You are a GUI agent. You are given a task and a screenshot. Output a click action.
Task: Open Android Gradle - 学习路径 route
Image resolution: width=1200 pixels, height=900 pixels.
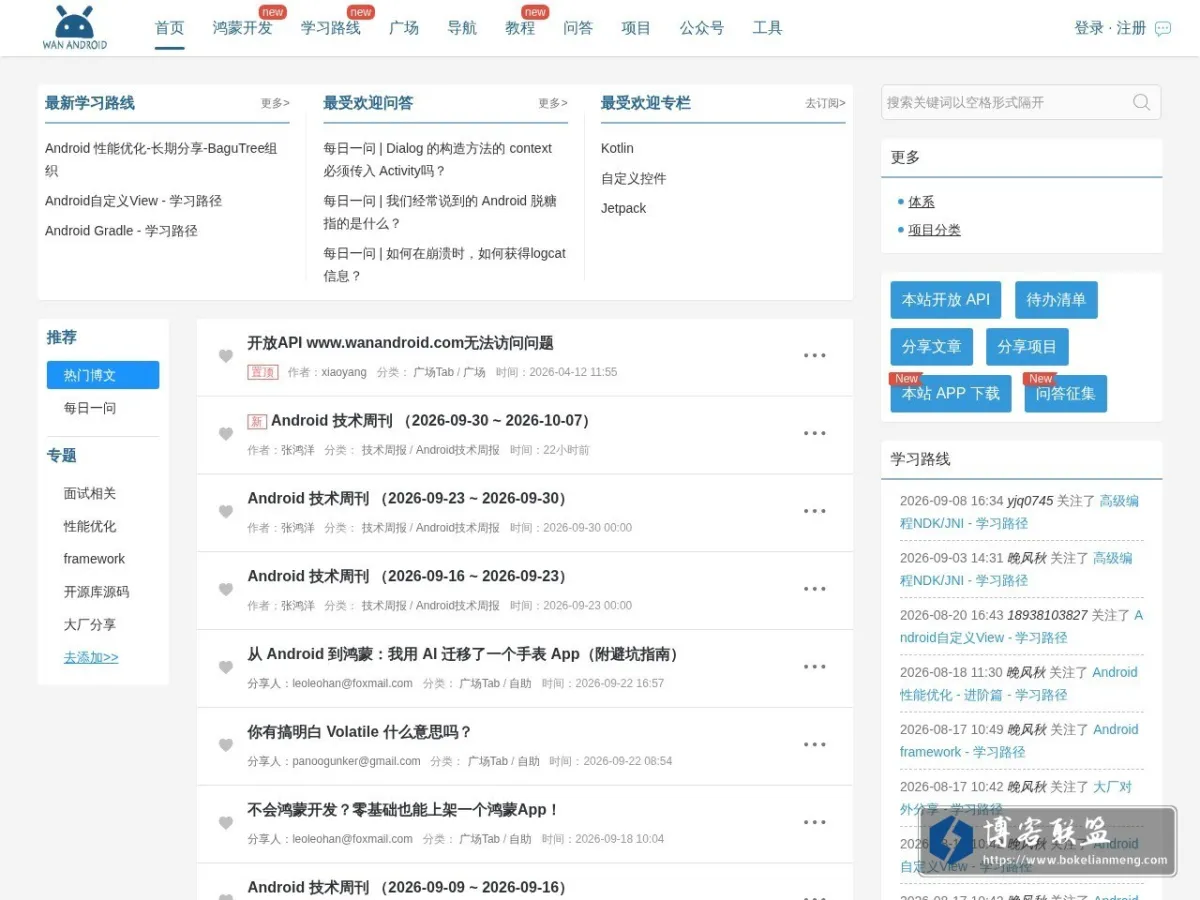(121, 231)
